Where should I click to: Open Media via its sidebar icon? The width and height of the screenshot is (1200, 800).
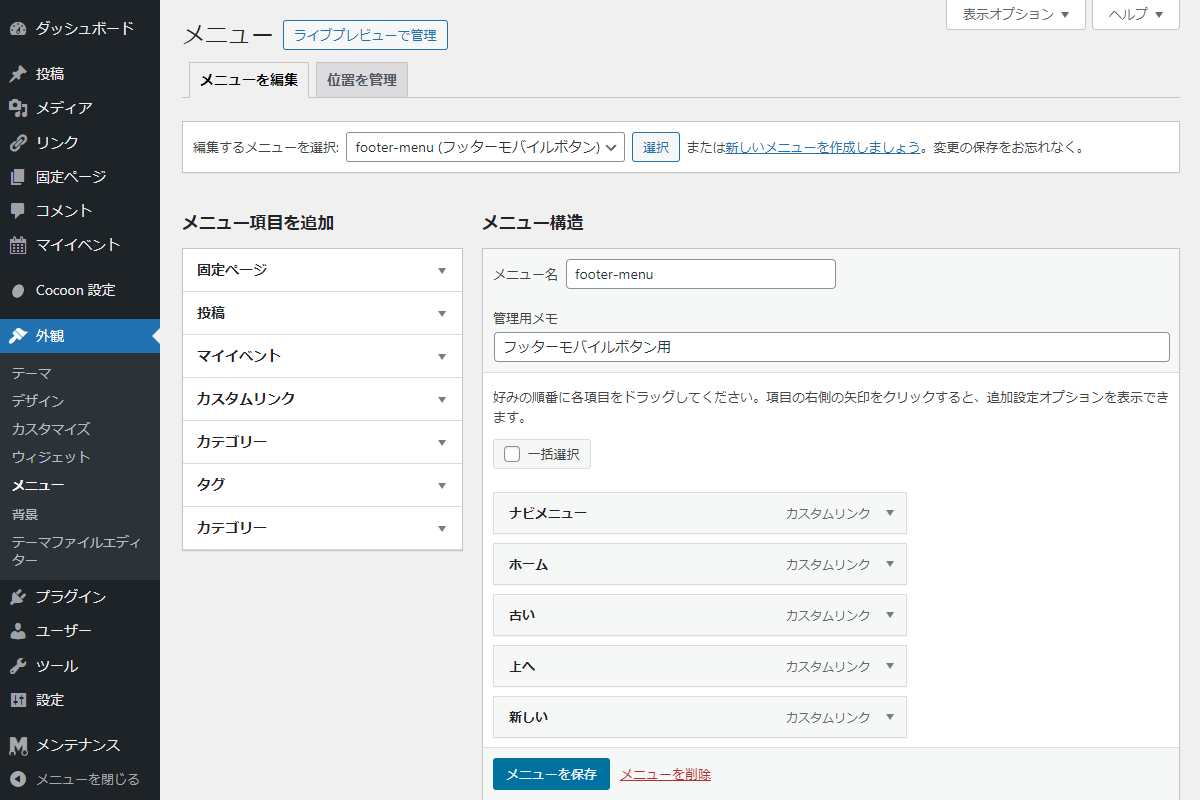pyautogui.click(x=18, y=108)
